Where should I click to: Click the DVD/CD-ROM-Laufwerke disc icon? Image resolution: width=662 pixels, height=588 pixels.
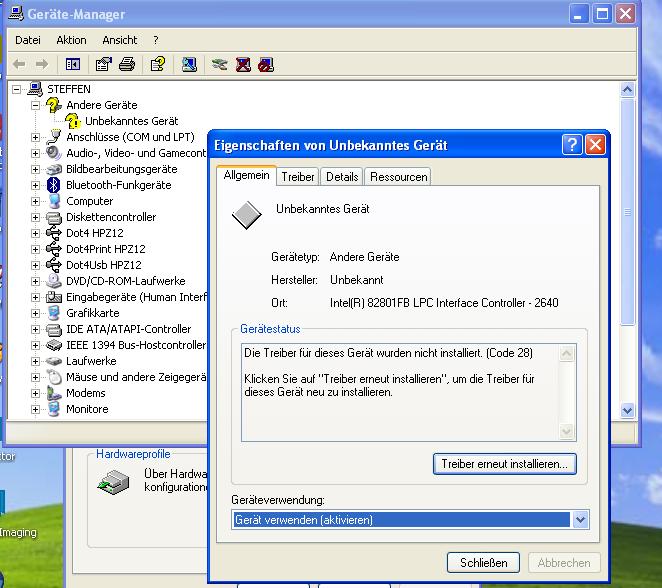tap(54, 281)
